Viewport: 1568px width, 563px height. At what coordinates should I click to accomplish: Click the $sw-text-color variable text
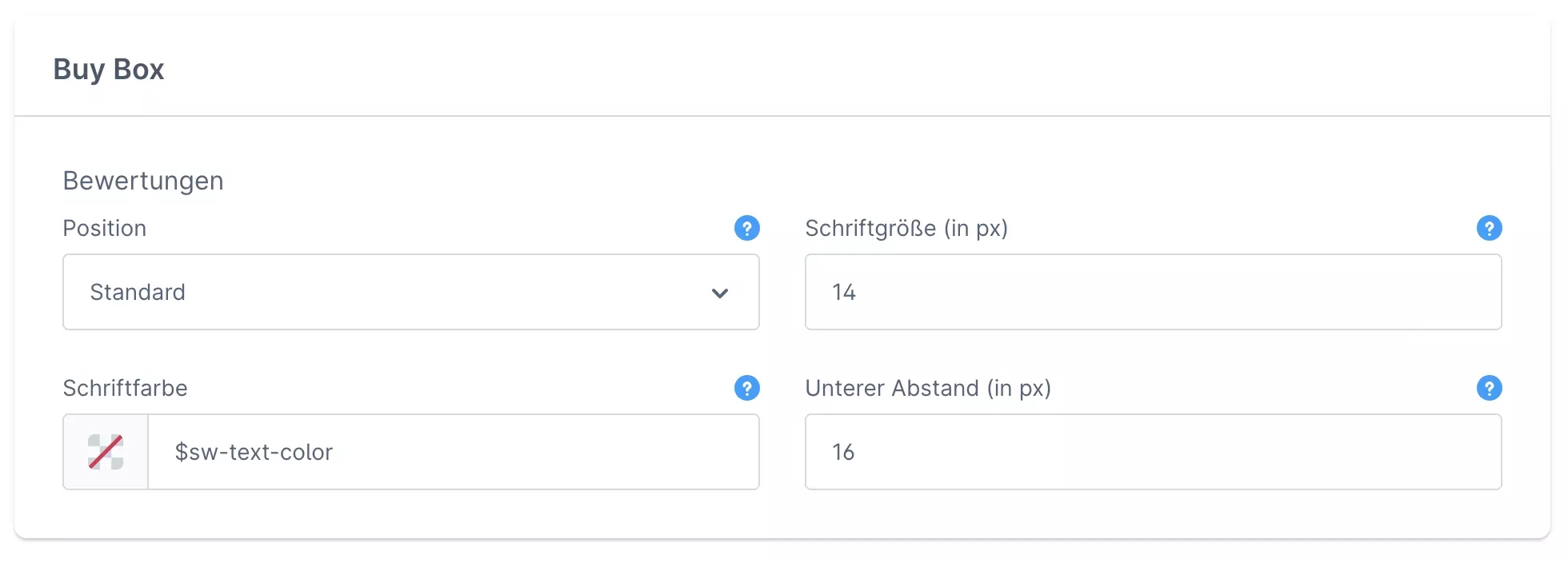pyautogui.click(x=254, y=453)
